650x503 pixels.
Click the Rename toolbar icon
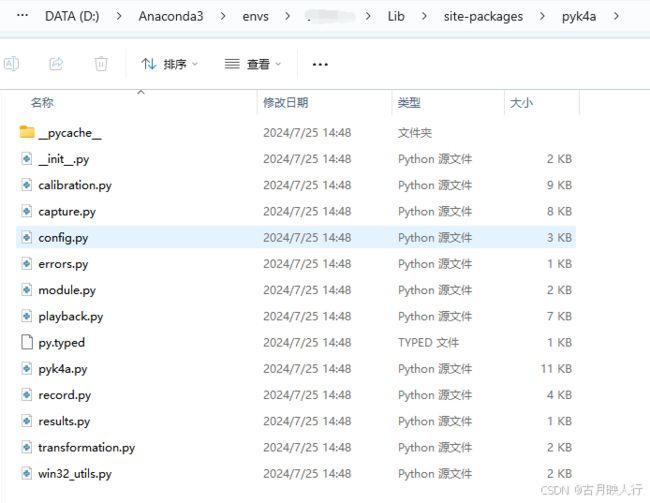(11, 64)
